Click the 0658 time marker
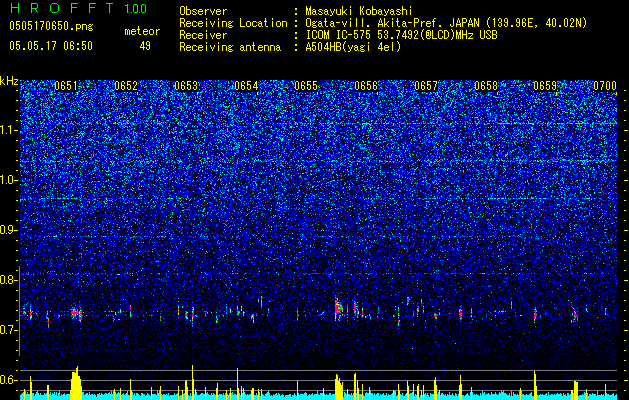Screen dimensions: 629x400 486,86
